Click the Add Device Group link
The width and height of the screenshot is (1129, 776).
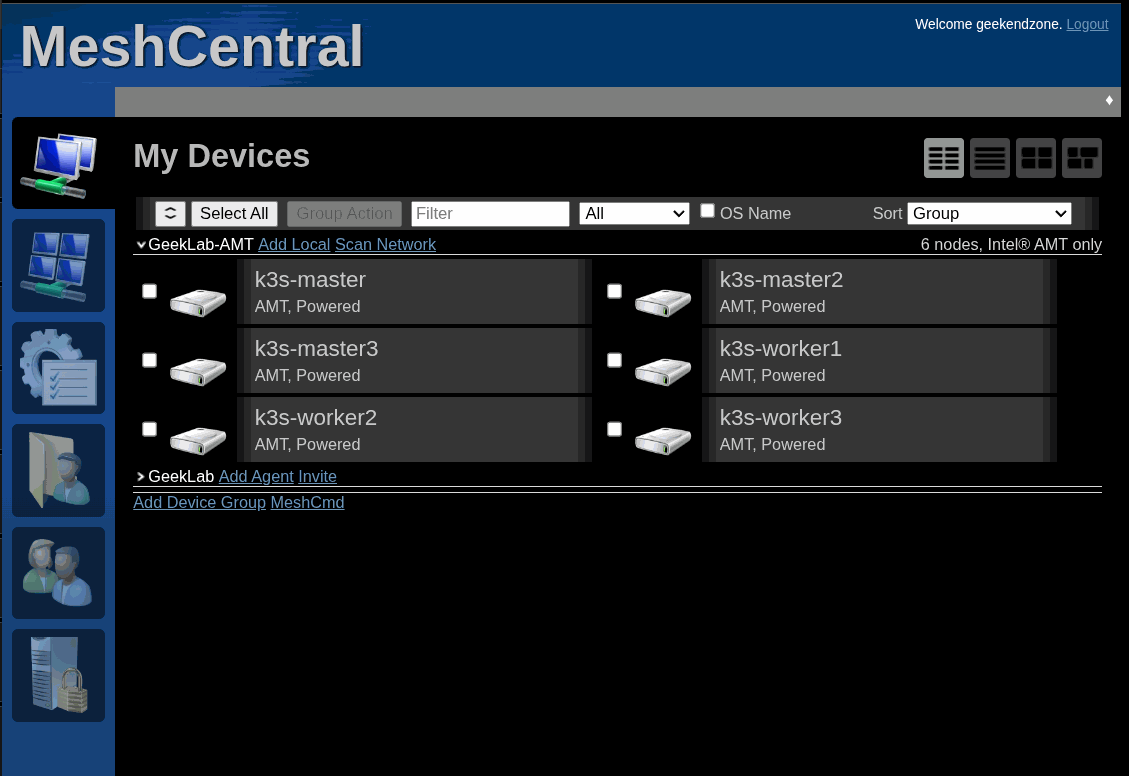point(199,502)
